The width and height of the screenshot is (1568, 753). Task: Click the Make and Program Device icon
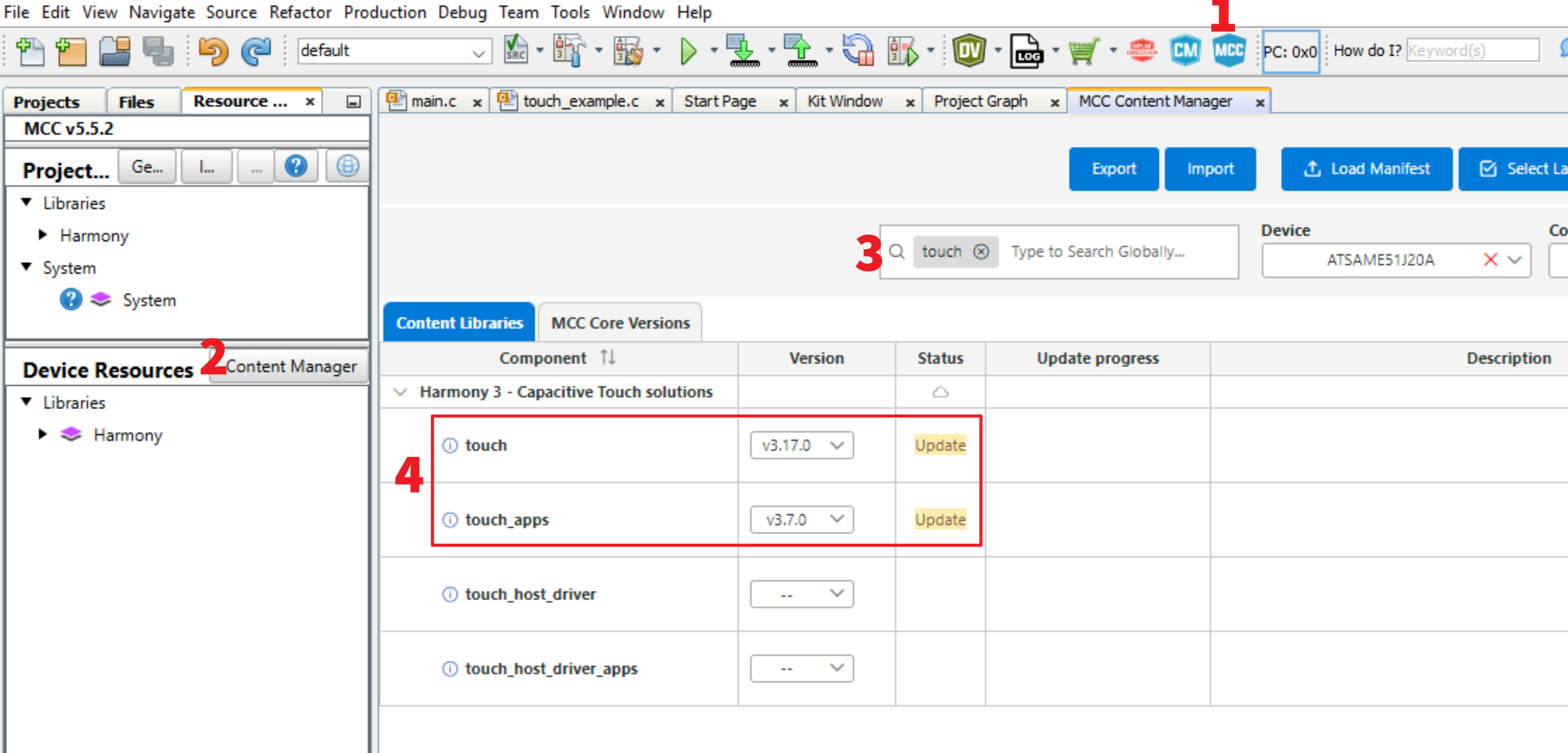pos(743,50)
